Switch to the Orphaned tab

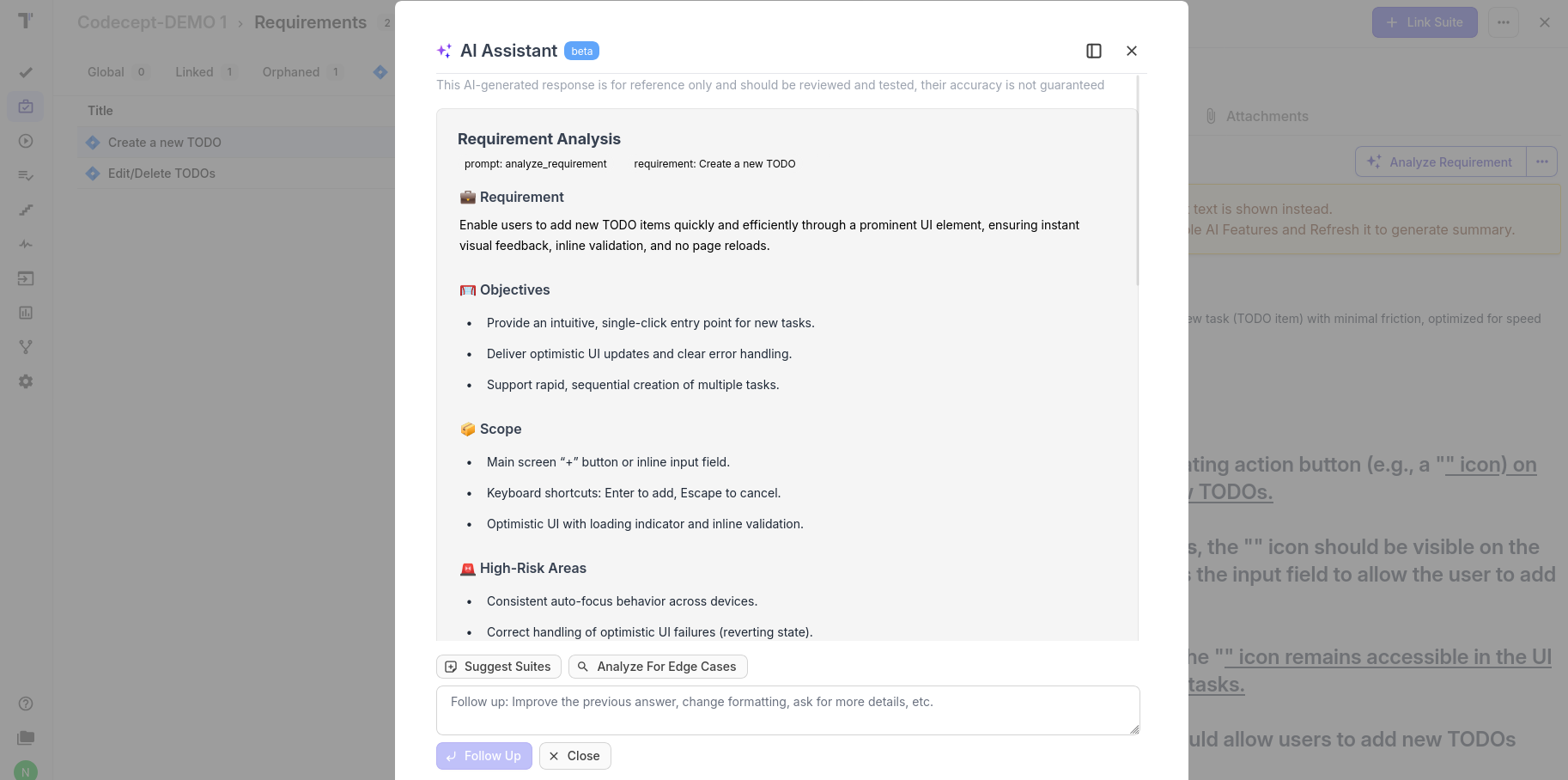[291, 72]
